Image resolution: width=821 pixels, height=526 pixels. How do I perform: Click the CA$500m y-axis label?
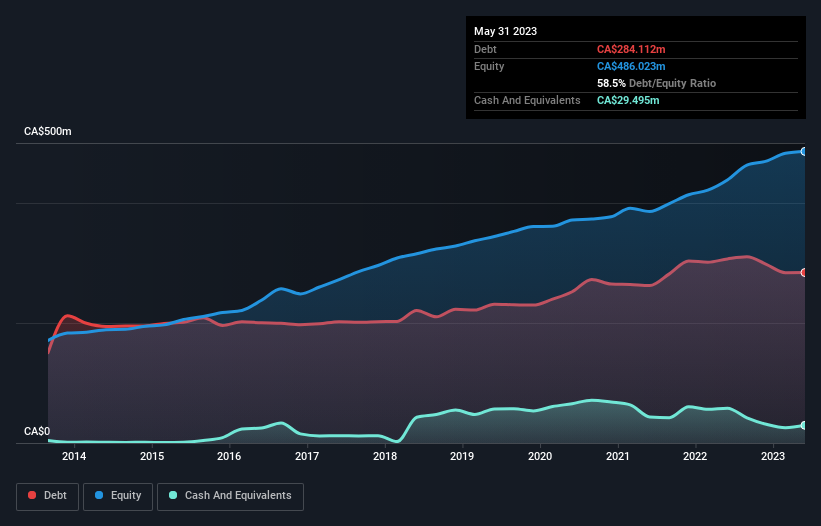48,131
